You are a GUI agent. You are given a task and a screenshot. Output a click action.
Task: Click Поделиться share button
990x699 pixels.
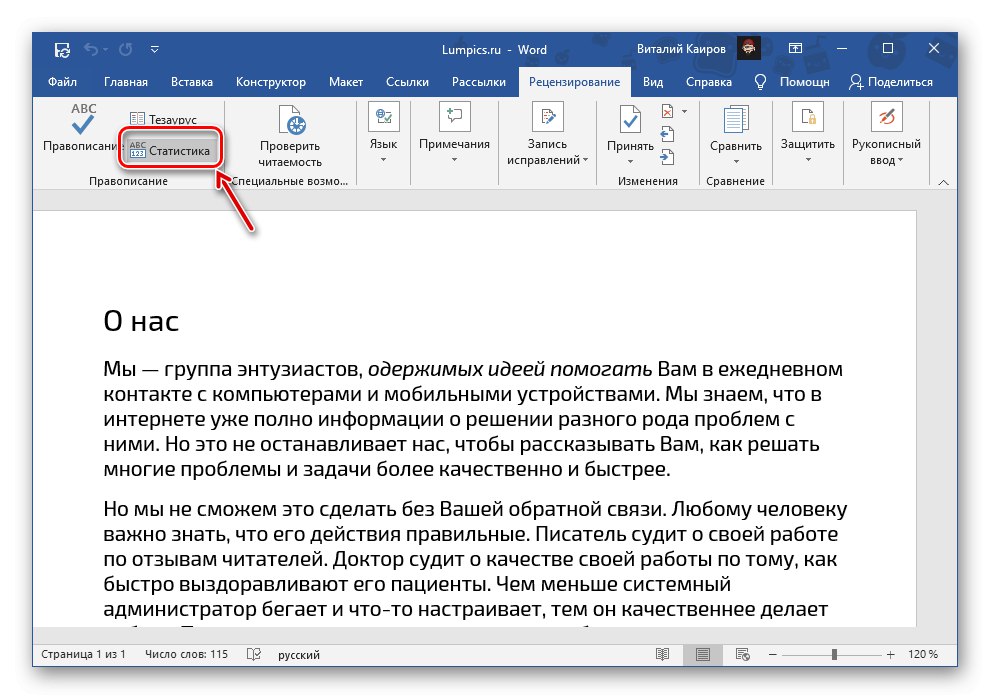[x=890, y=82]
